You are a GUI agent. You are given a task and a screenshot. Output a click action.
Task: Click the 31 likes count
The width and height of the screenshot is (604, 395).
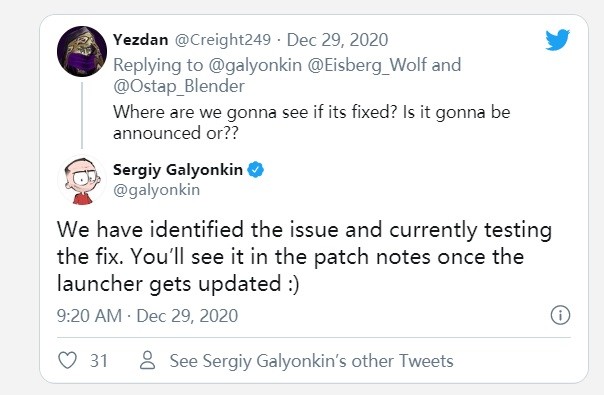click(x=99, y=361)
